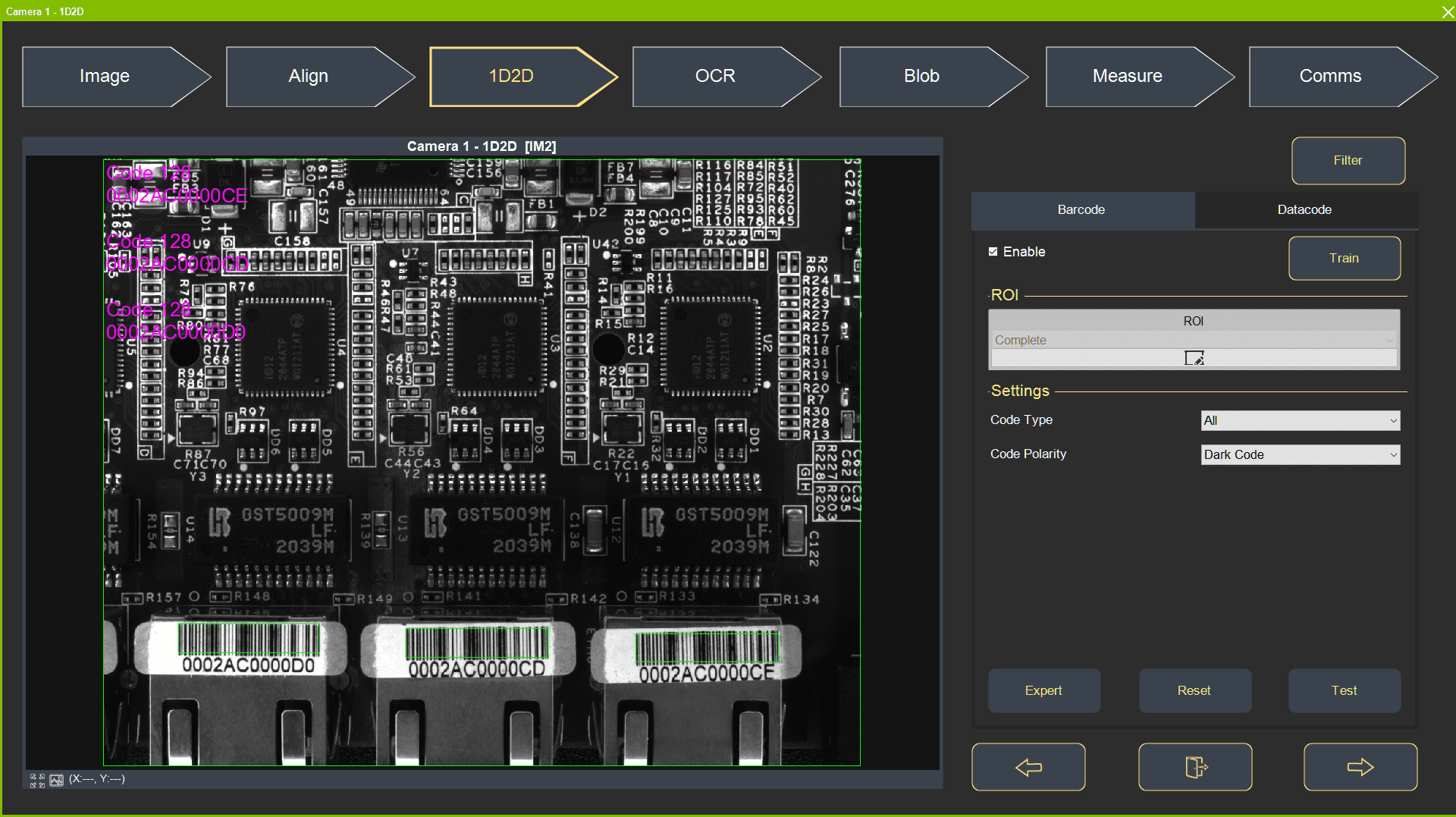1456x817 pixels.
Task: Open the ROI 'Complete' dropdown
Action: 1194,340
